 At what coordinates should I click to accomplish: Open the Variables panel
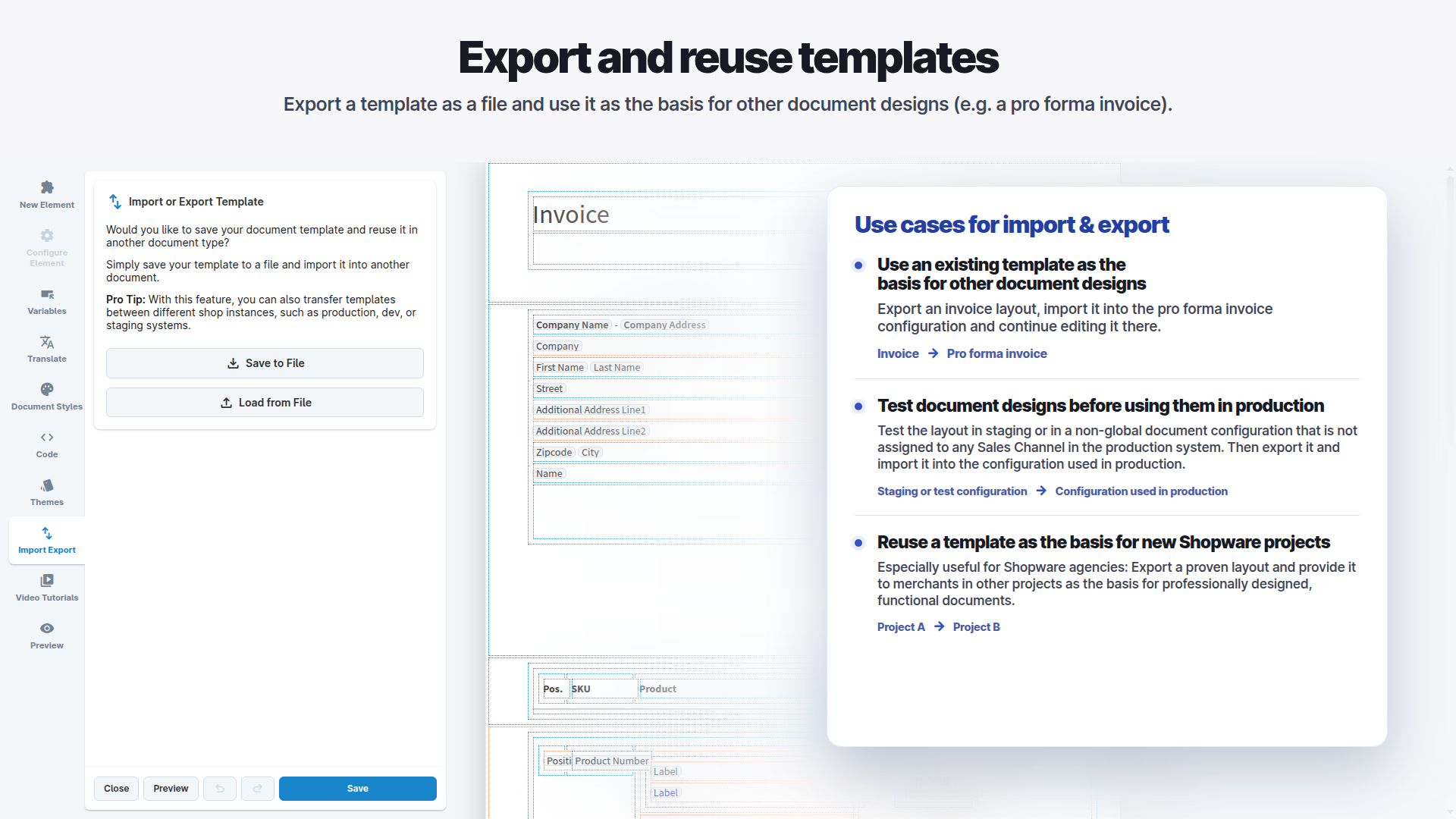(x=47, y=301)
